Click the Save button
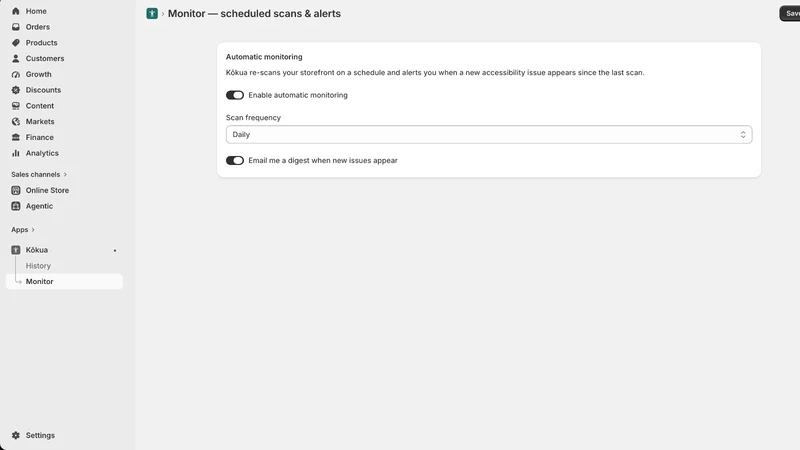Screen dimensions: 800x450 pyautogui.click(x=790, y=14)
